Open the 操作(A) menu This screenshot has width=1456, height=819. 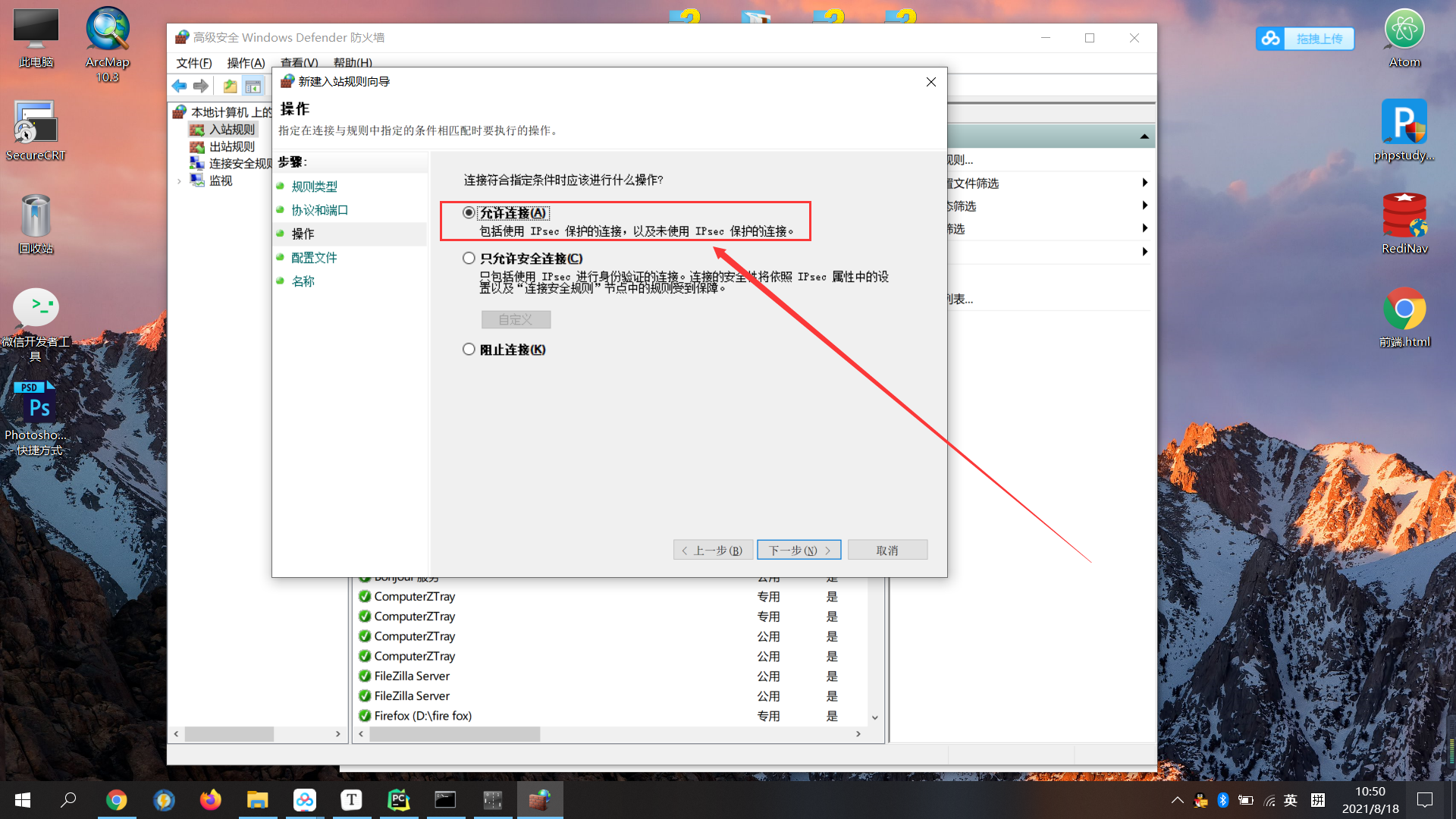(244, 63)
